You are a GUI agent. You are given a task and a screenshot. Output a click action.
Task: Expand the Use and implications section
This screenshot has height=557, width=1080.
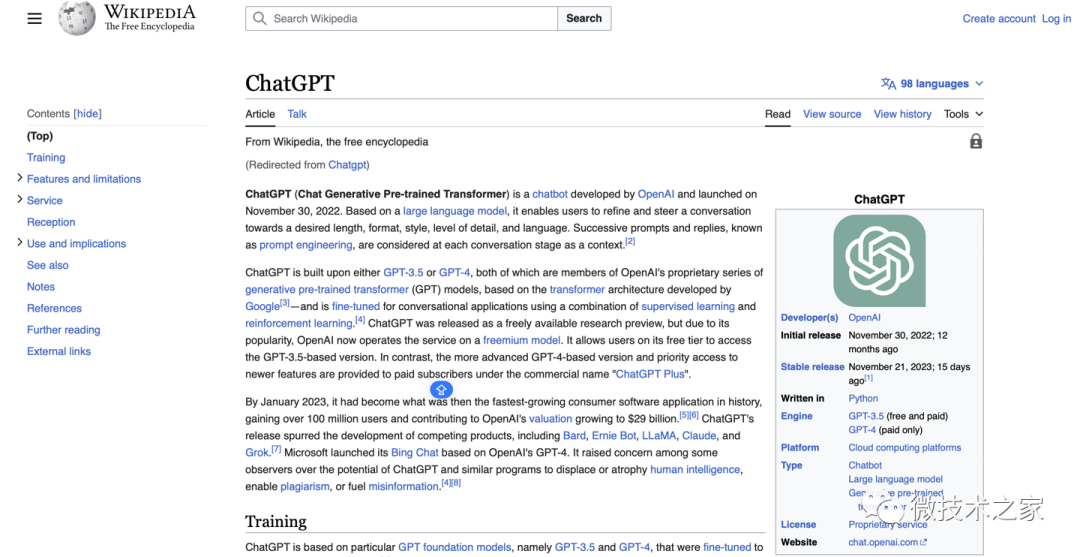pyautogui.click(x=19, y=243)
